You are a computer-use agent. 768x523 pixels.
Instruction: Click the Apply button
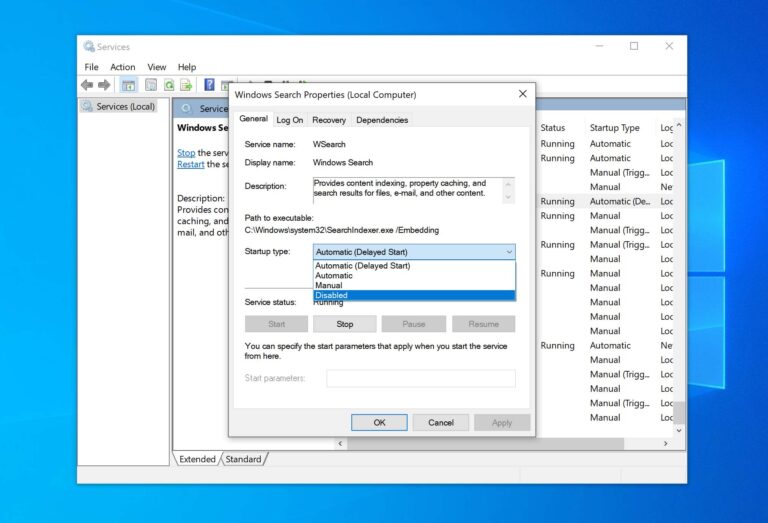point(502,423)
